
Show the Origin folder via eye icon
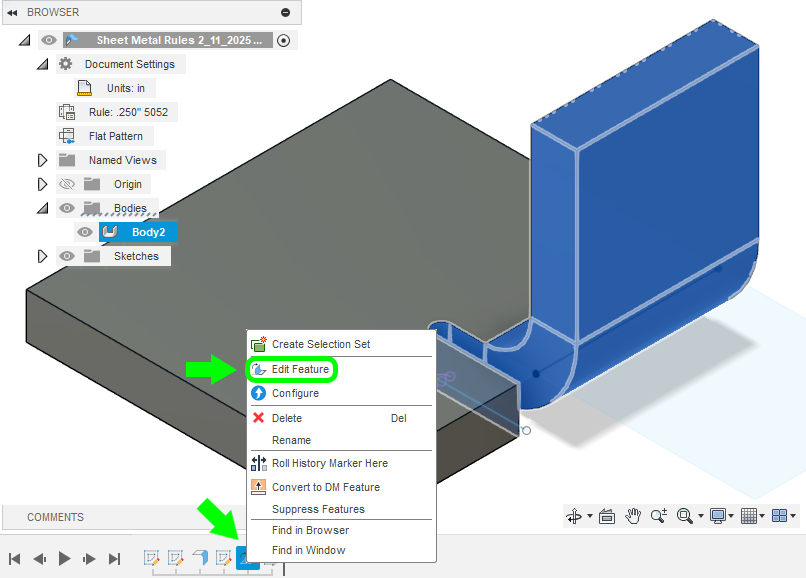tap(67, 184)
